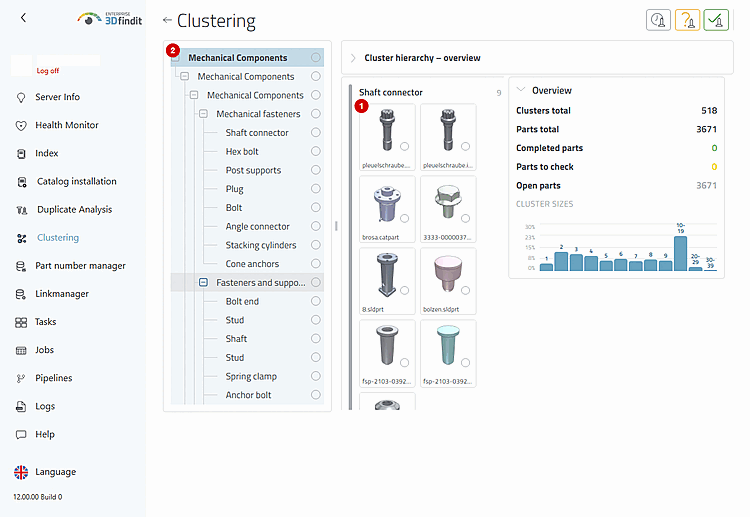Screen dimensions: 750x517
Task: Click the Catalog installation icon
Action: click(x=22, y=182)
